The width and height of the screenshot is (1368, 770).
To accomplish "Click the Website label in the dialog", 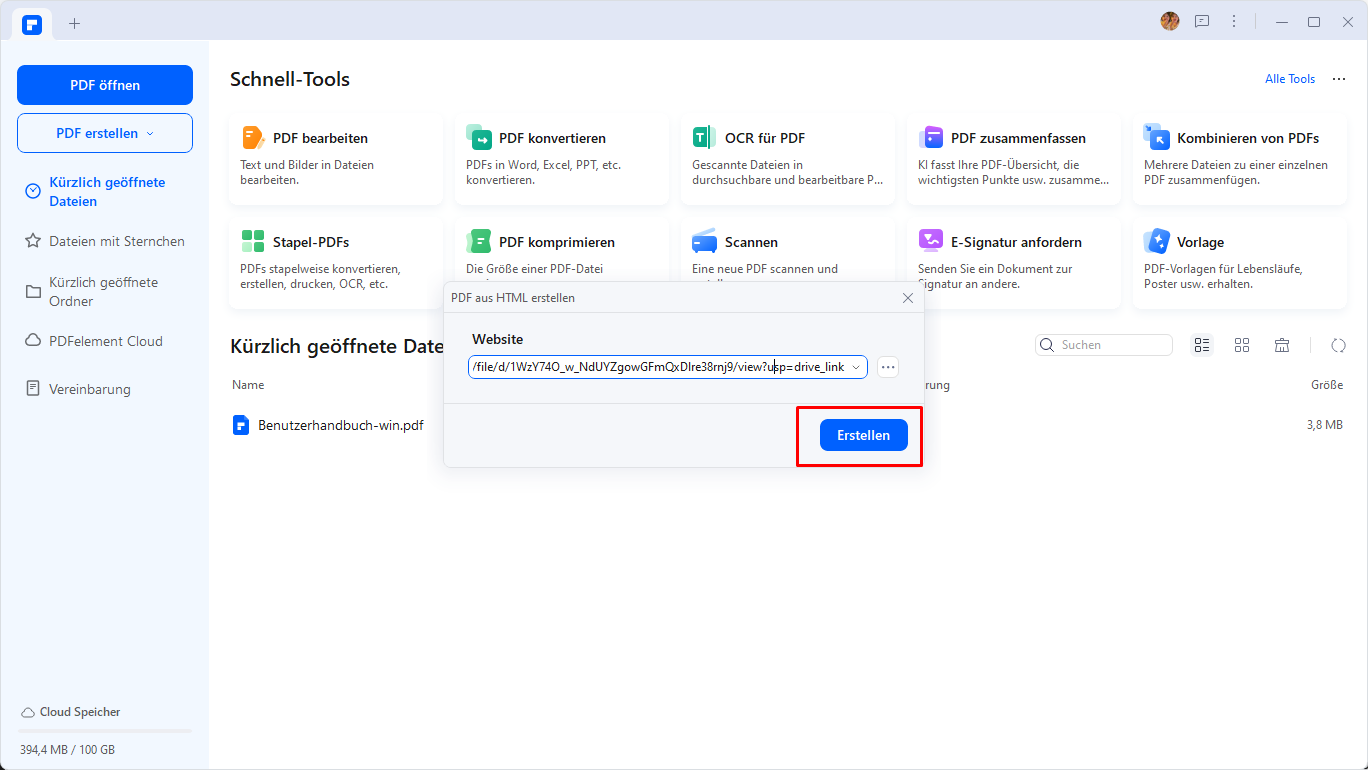I will 498,340.
